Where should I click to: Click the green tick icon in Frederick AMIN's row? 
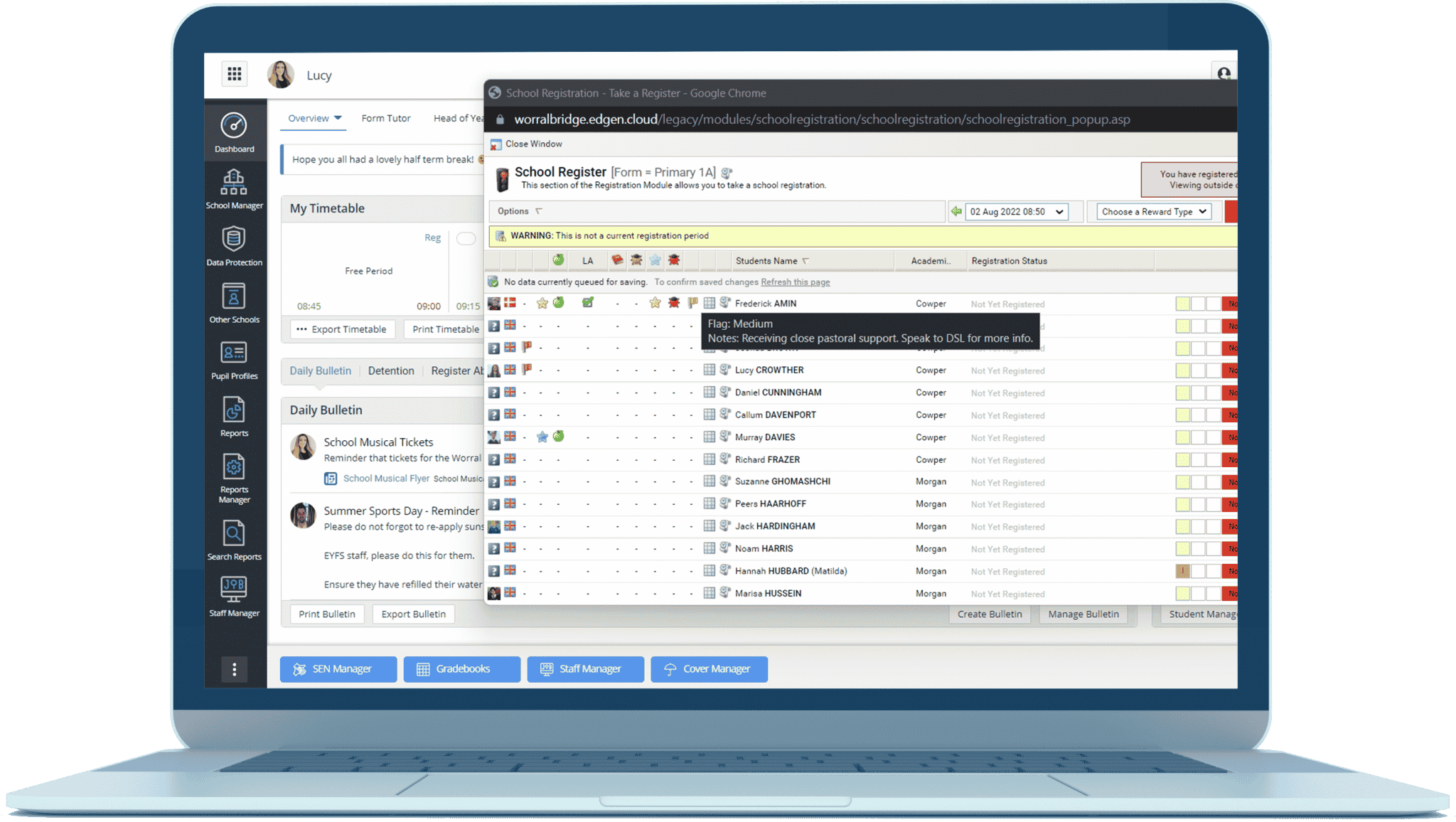click(x=588, y=303)
